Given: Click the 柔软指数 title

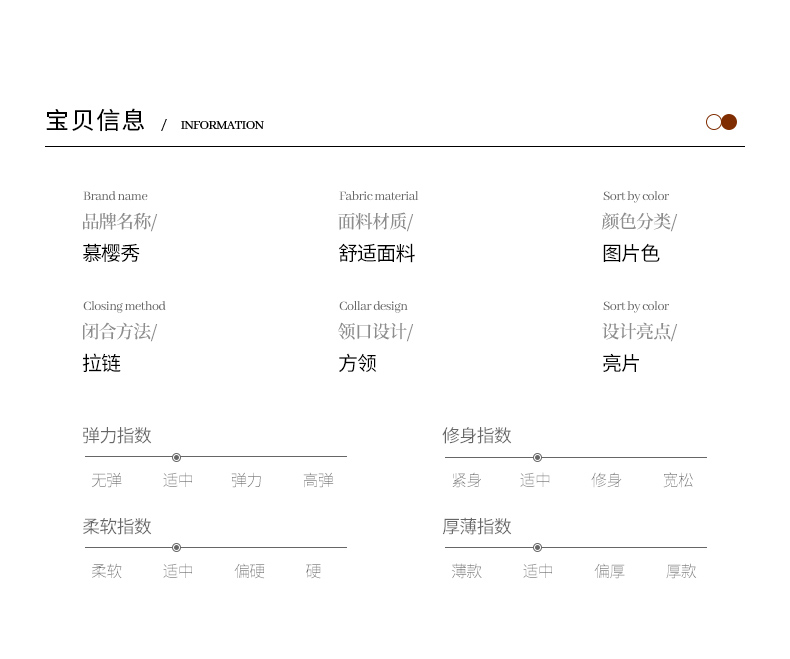Looking at the screenshot, I should tap(117, 526).
